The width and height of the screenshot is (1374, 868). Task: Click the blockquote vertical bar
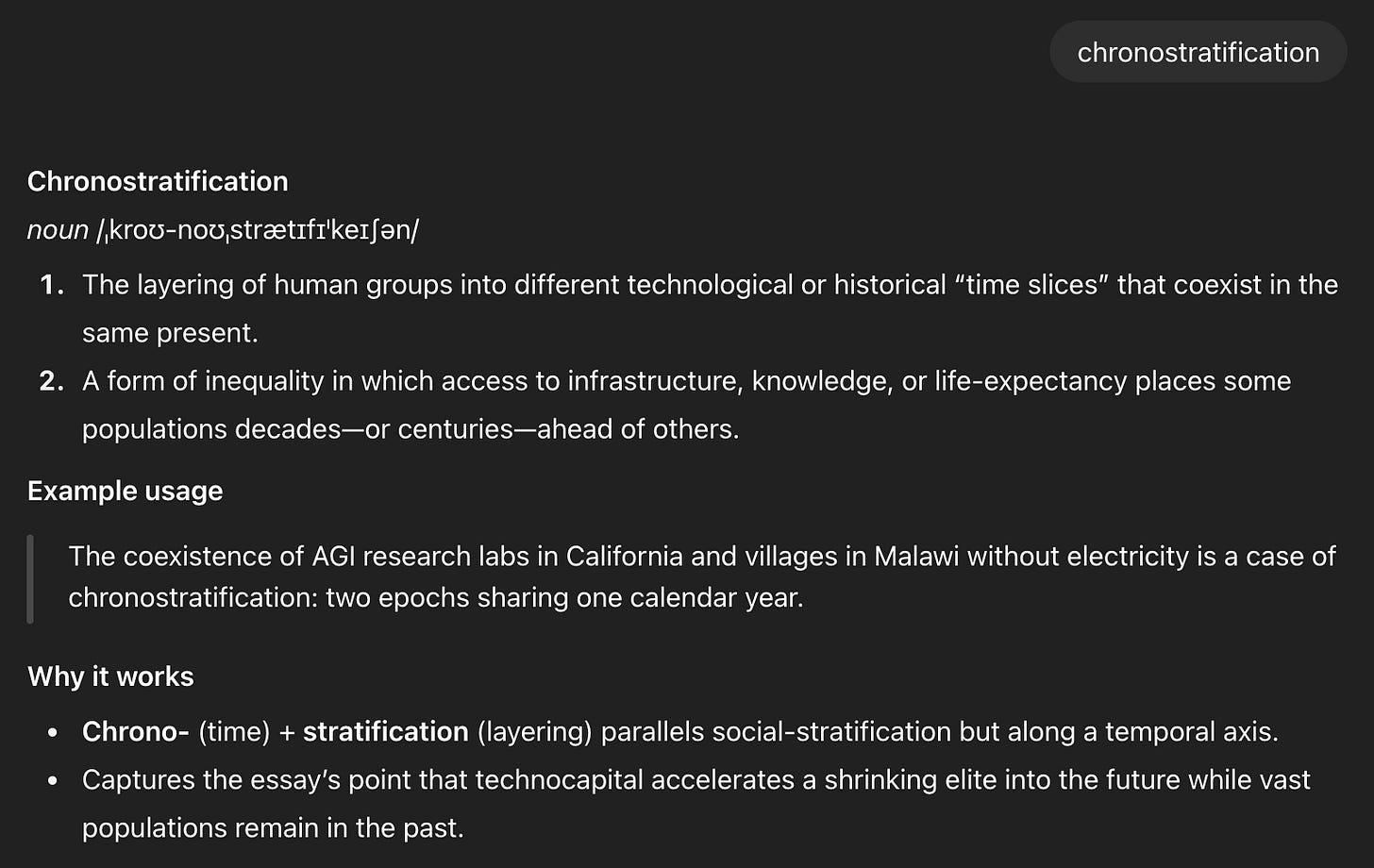click(x=30, y=578)
